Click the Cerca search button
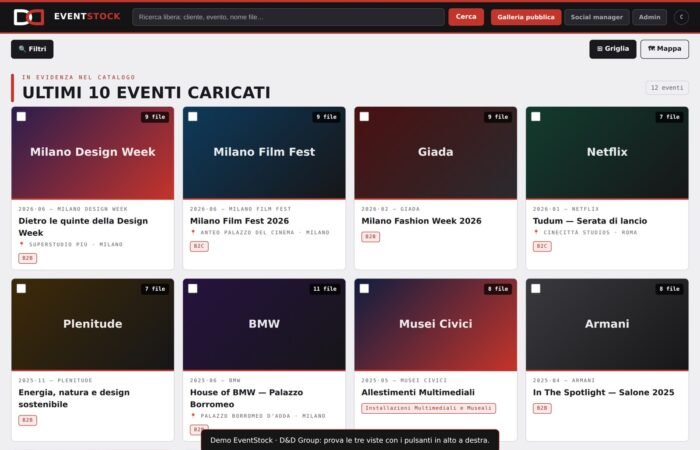700x450 pixels. pyautogui.click(x=466, y=17)
